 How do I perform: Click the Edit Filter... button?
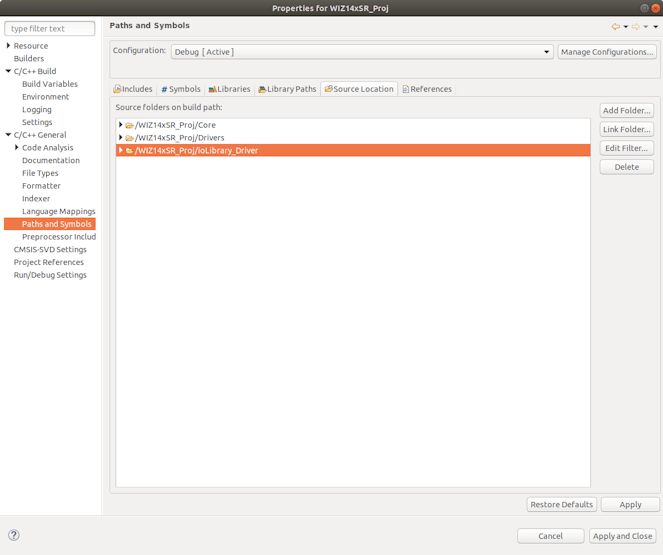(x=627, y=148)
